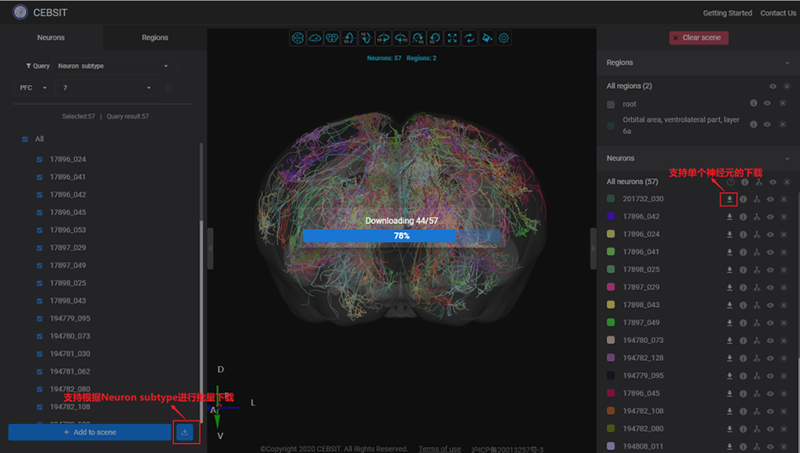Open the PFC region dropdown
The image size is (800, 453).
(33, 88)
